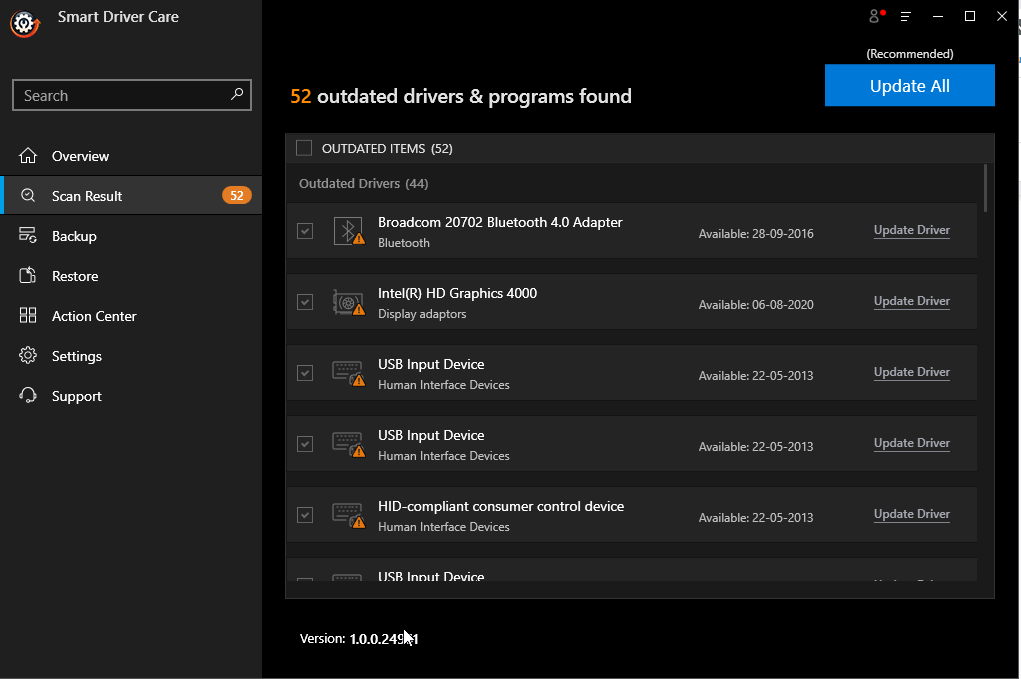Collapse the Outdated Drivers (44) section

coord(362,184)
